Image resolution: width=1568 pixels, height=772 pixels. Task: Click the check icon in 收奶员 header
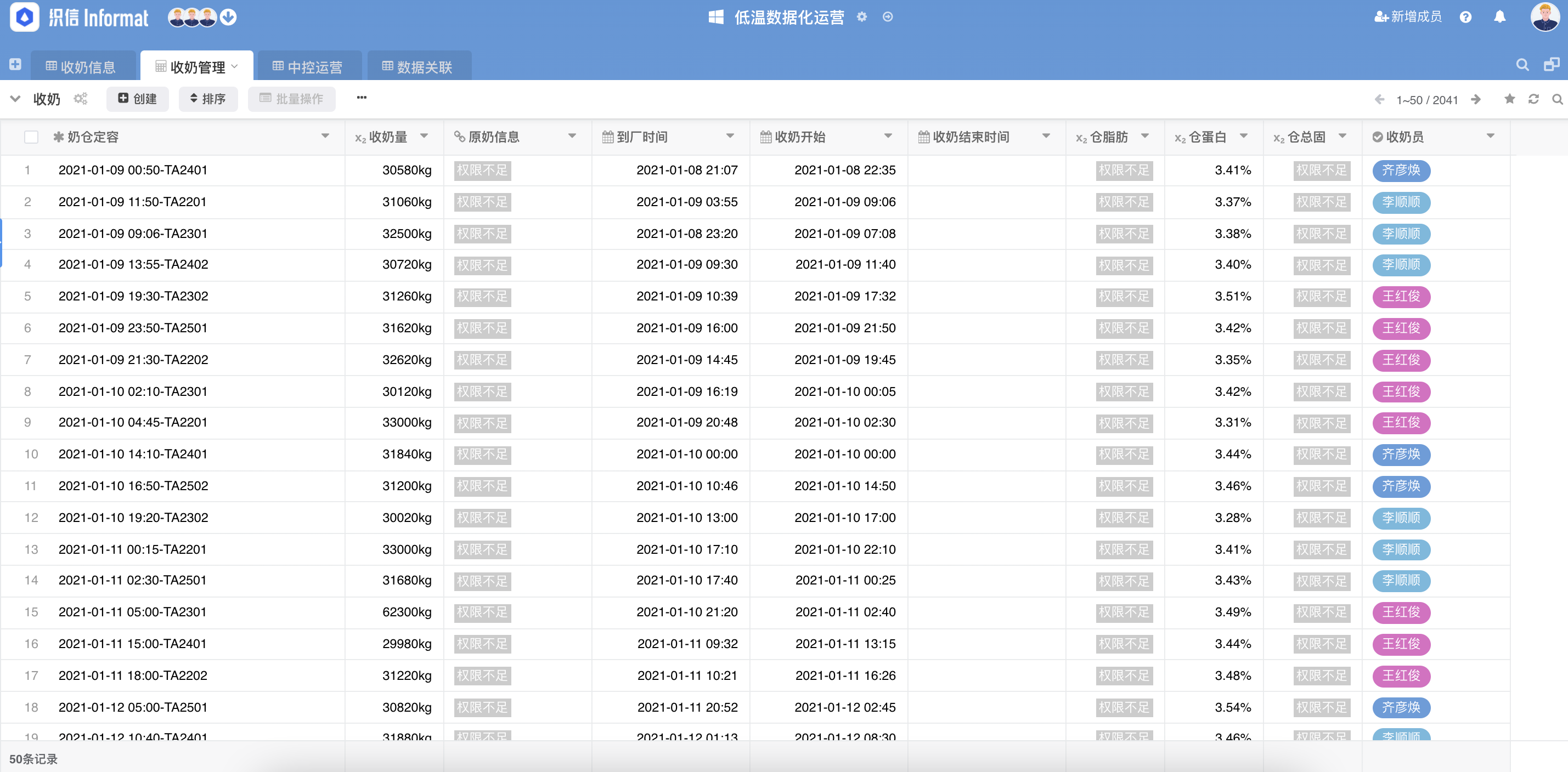pyautogui.click(x=1378, y=137)
